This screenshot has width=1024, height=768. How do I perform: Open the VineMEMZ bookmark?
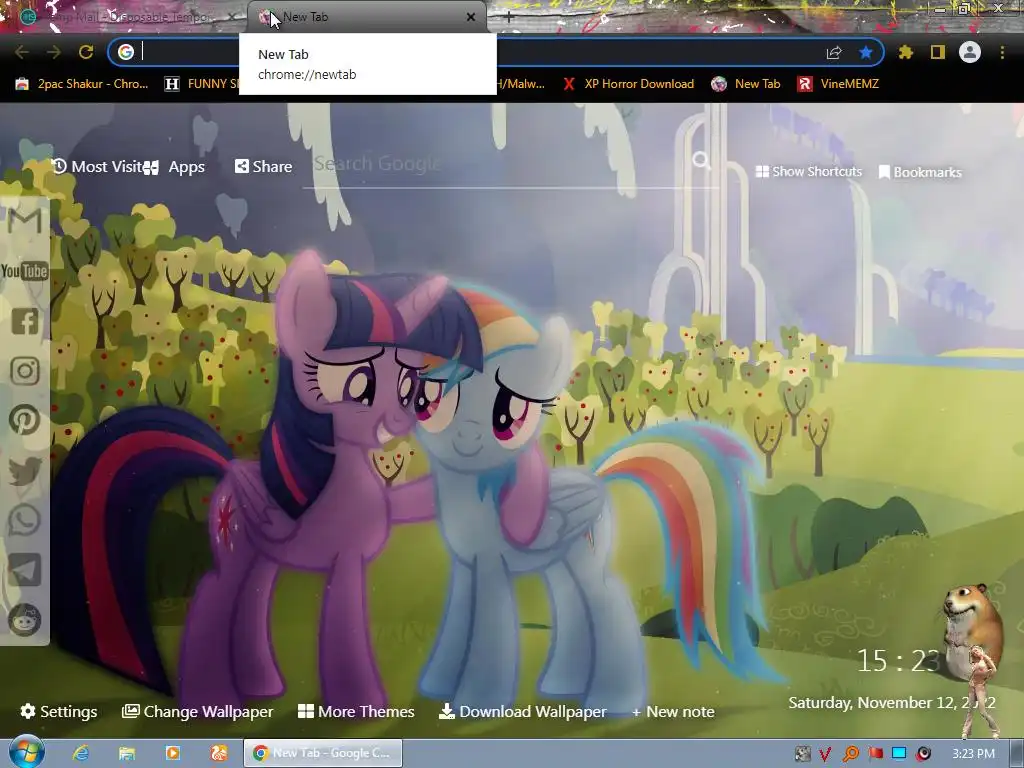pyautogui.click(x=838, y=84)
